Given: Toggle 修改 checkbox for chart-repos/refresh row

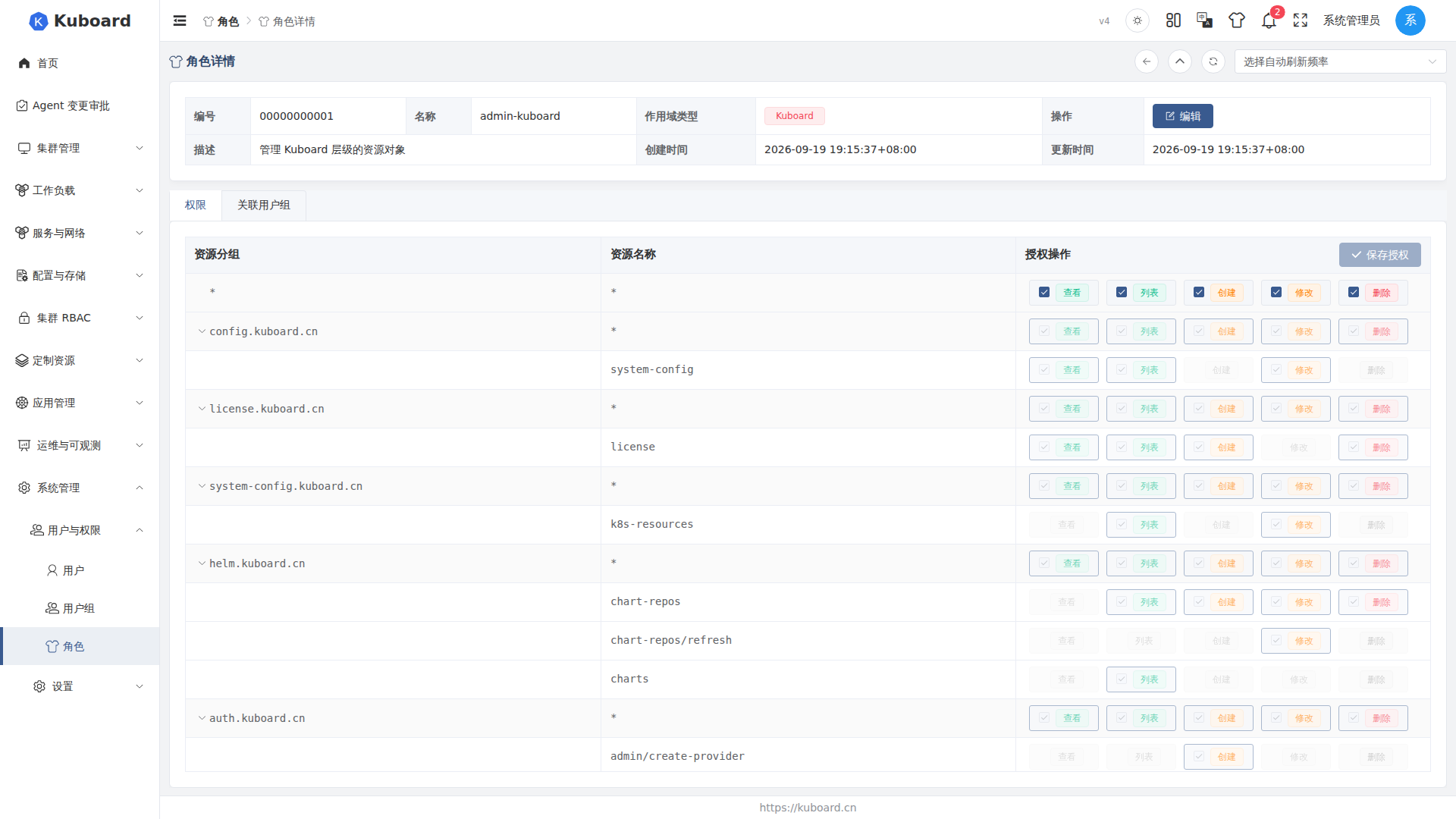Looking at the screenshot, I should pyautogui.click(x=1276, y=641).
